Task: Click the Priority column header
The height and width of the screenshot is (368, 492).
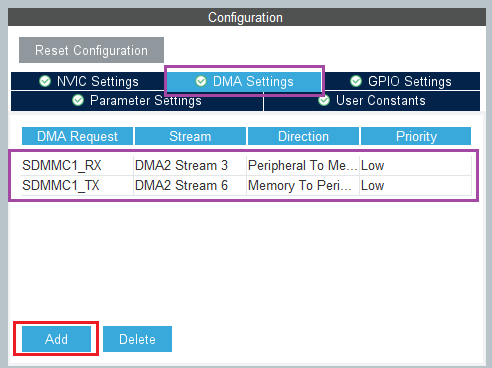Action: point(416,136)
